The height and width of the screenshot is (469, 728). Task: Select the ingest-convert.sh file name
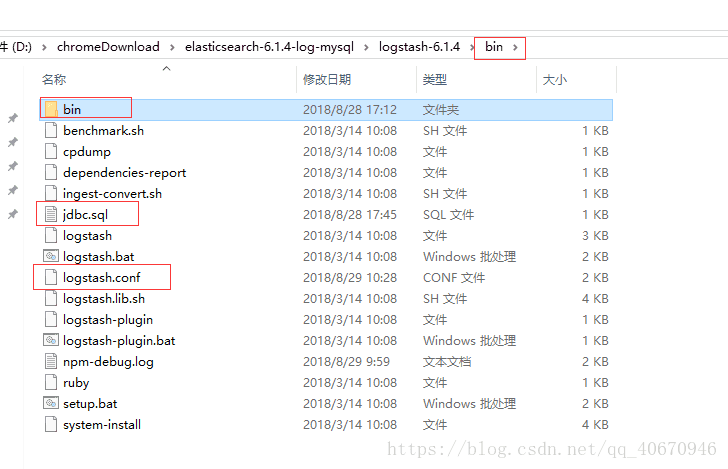point(112,194)
